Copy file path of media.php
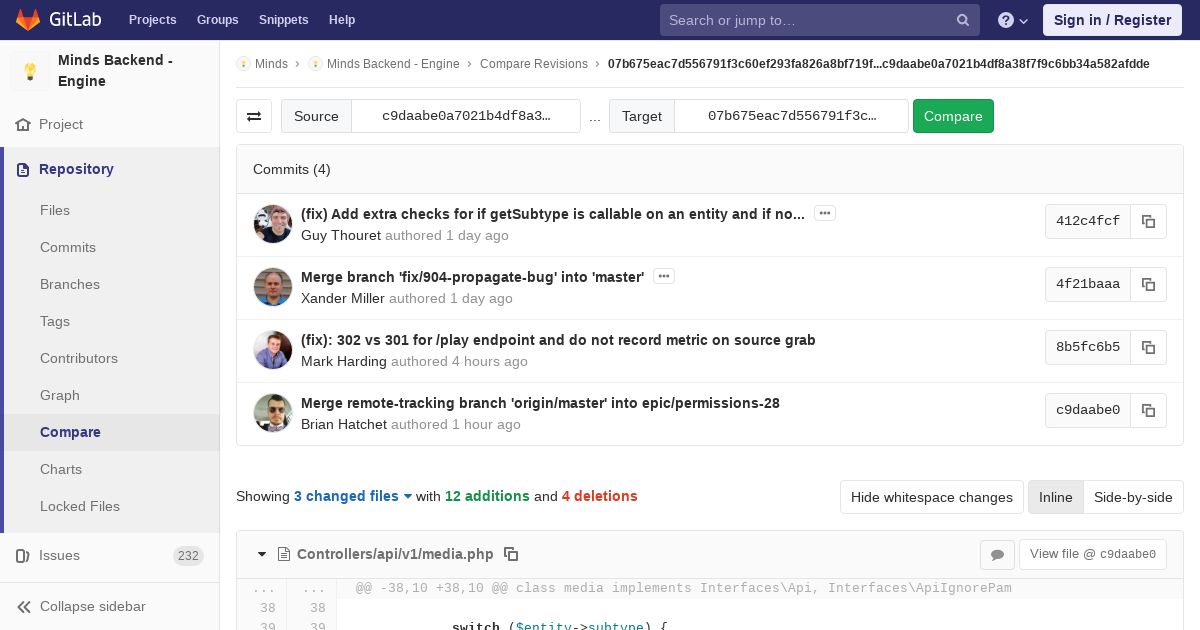This screenshot has height=630, width=1200. tap(511, 554)
